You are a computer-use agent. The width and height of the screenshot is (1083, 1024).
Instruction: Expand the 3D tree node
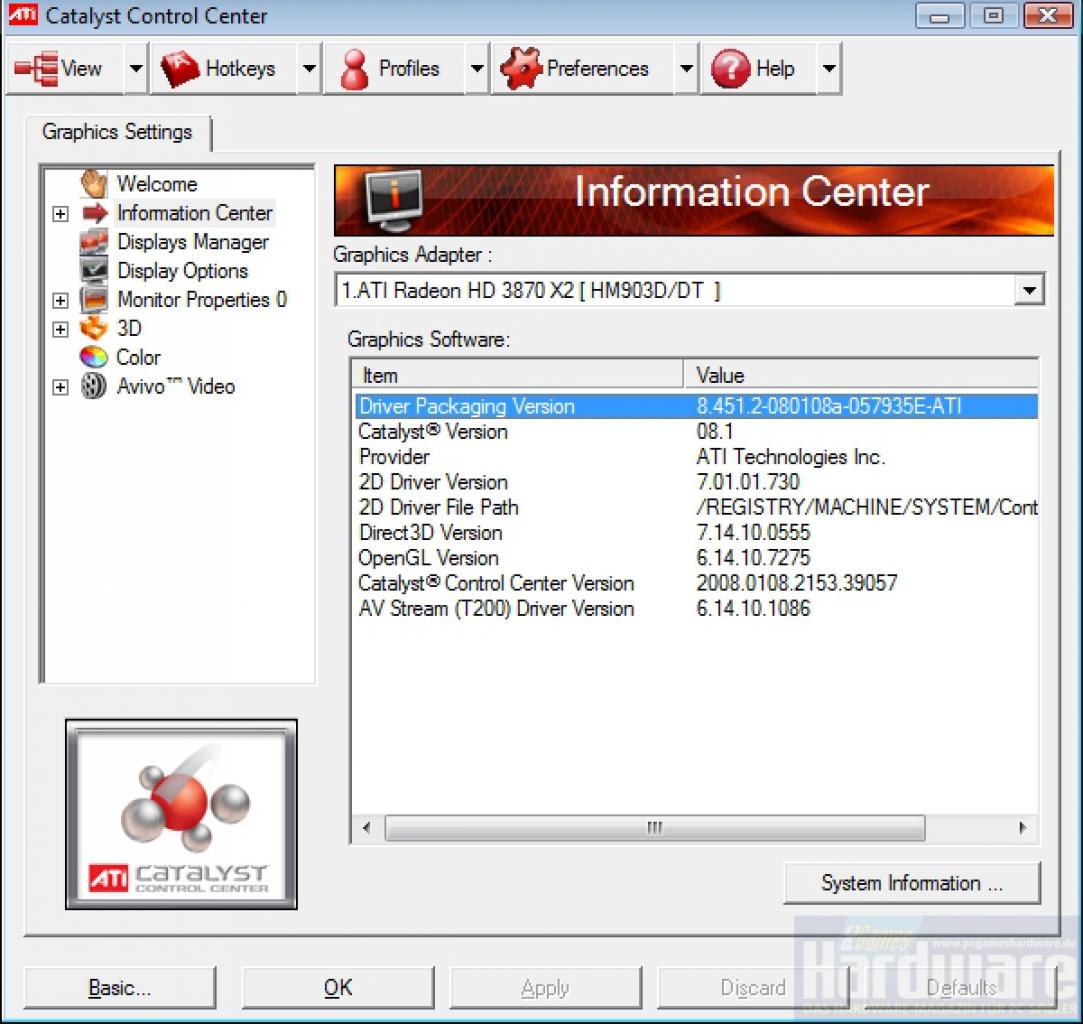[61, 329]
